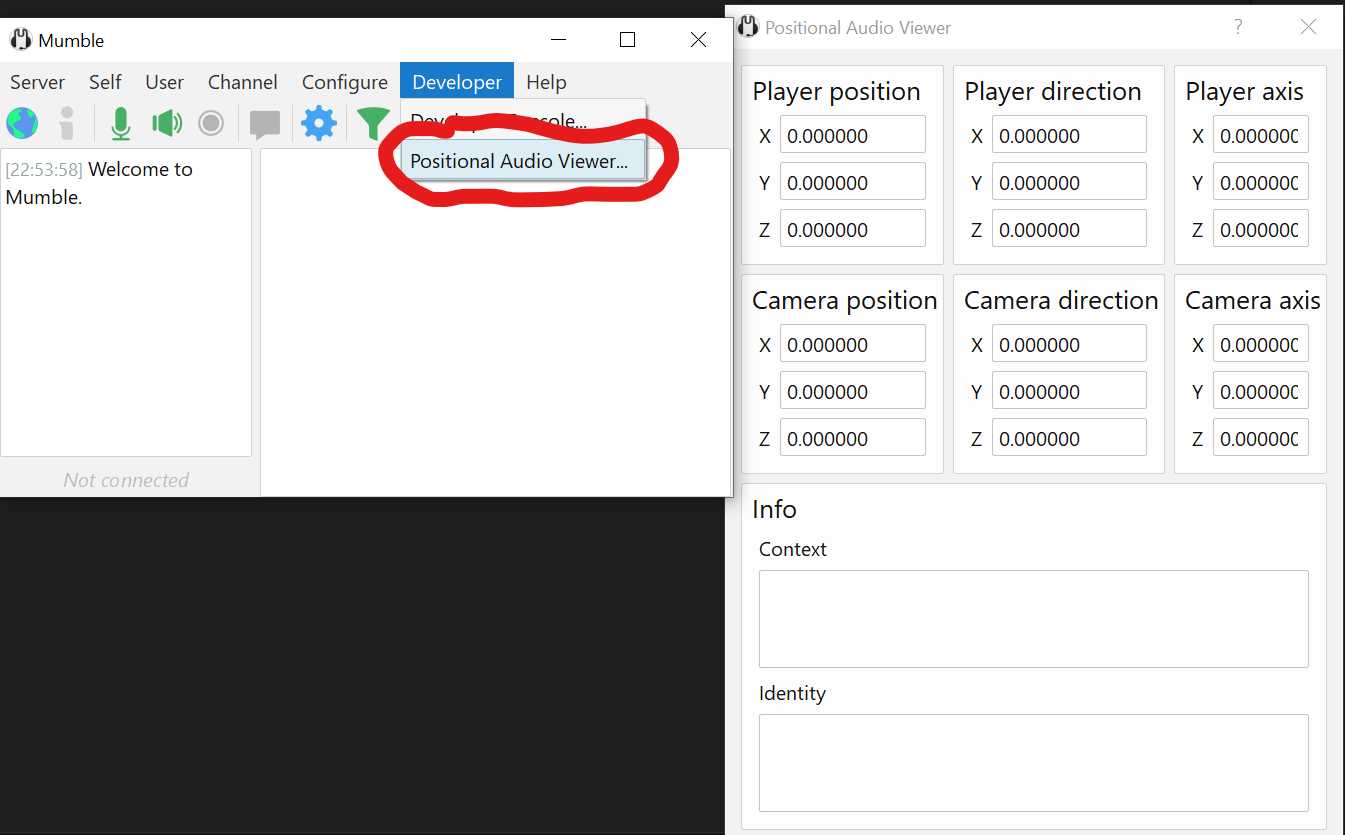Toggle the green channel filter funnel icon

coord(373,123)
